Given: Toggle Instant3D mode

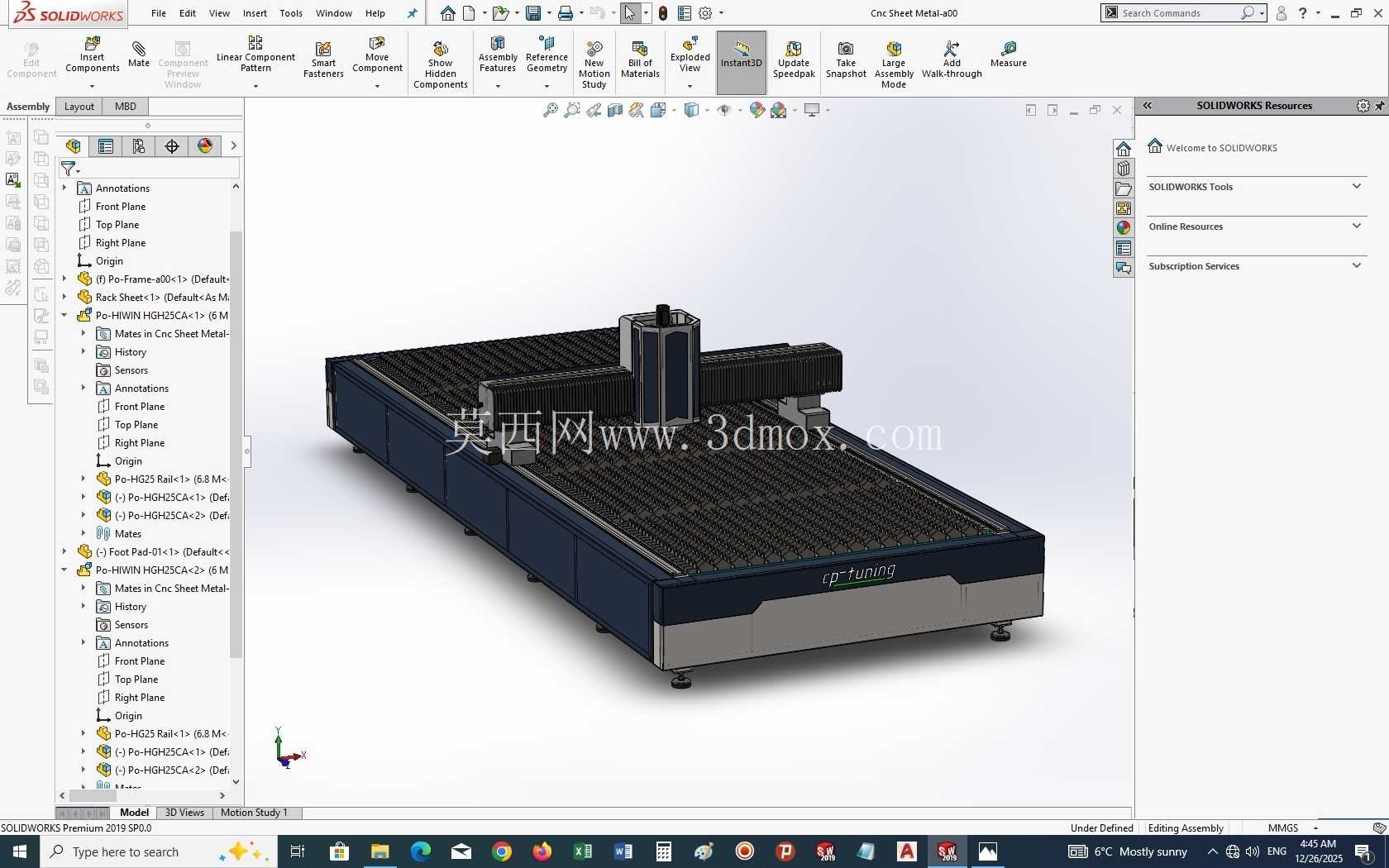Looking at the screenshot, I should coord(741,62).
